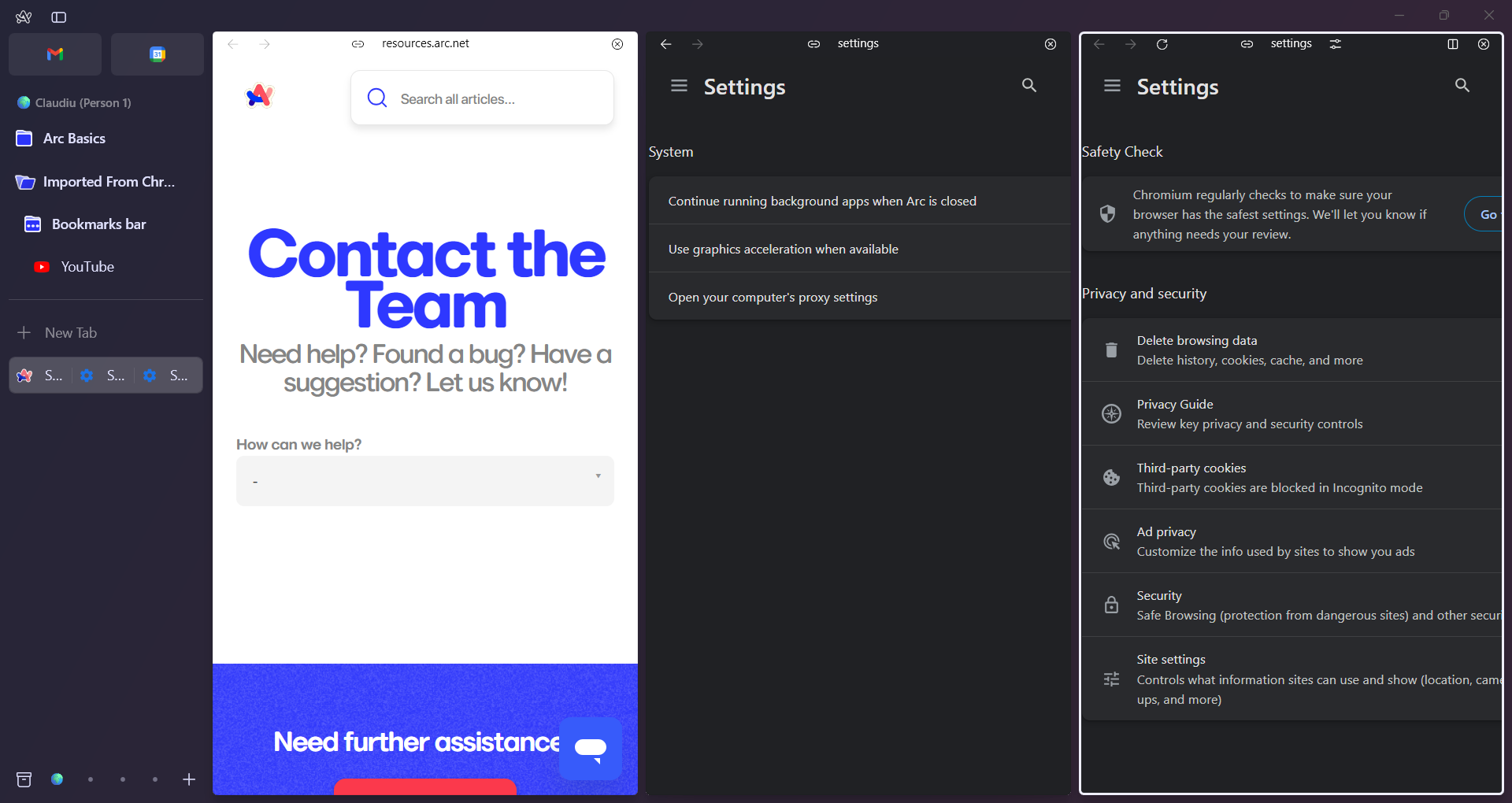Viewport: 1512px width, 803px height.
Task: Click Continue running background apps option
Action: 859,201
